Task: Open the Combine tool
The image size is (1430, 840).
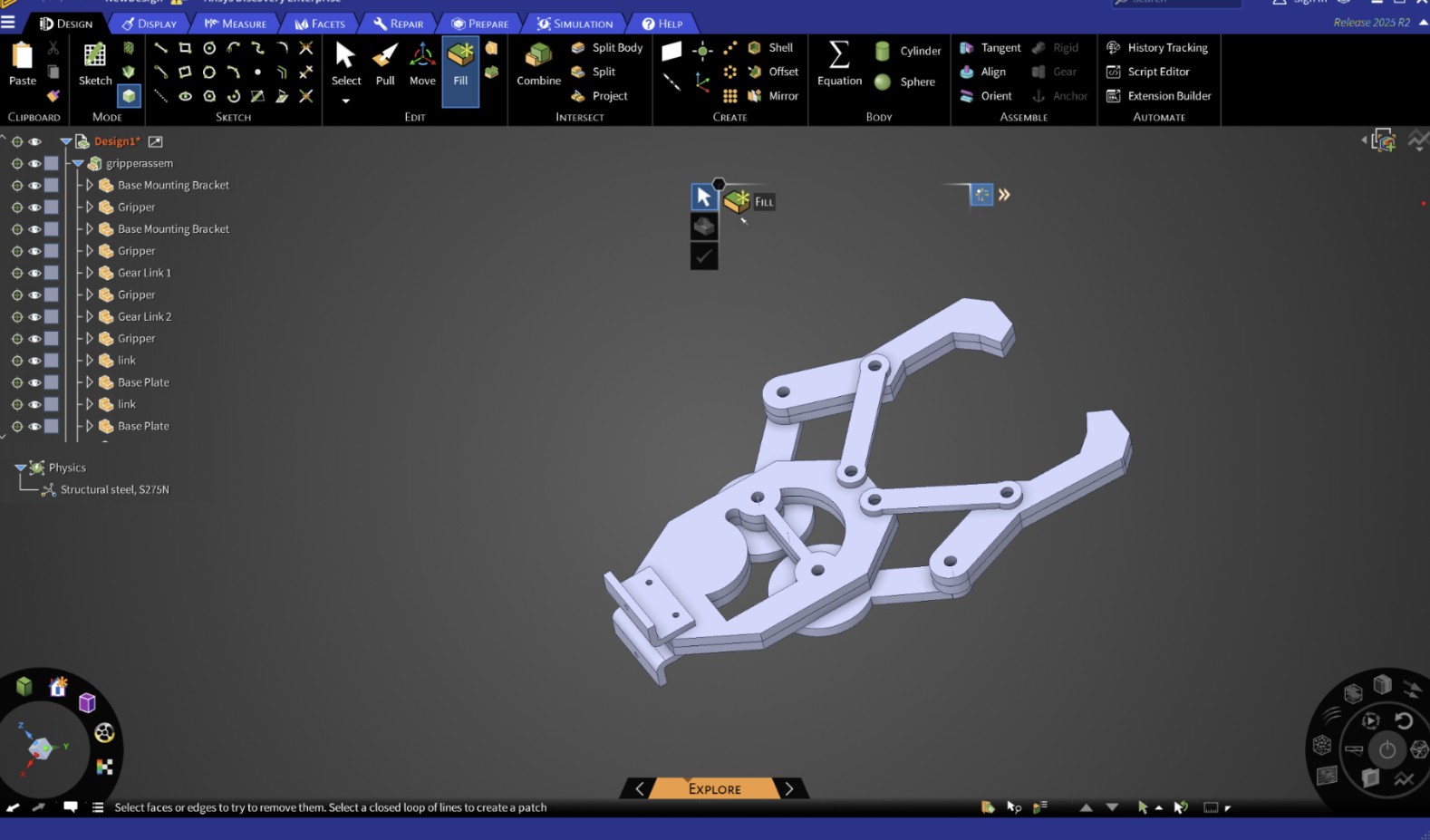Action: click(538, 63)
